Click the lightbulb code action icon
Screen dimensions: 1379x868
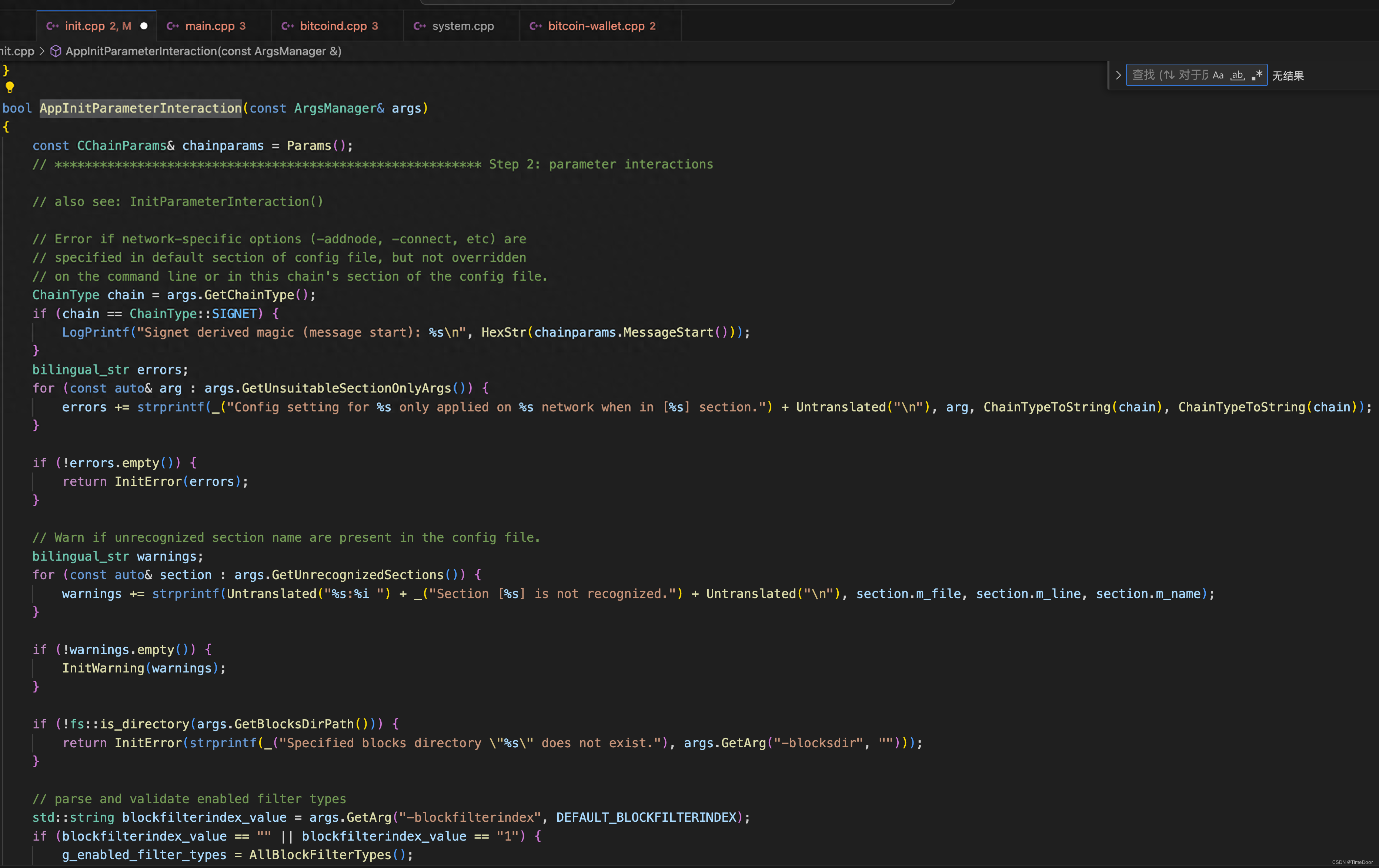pos(10,88)
